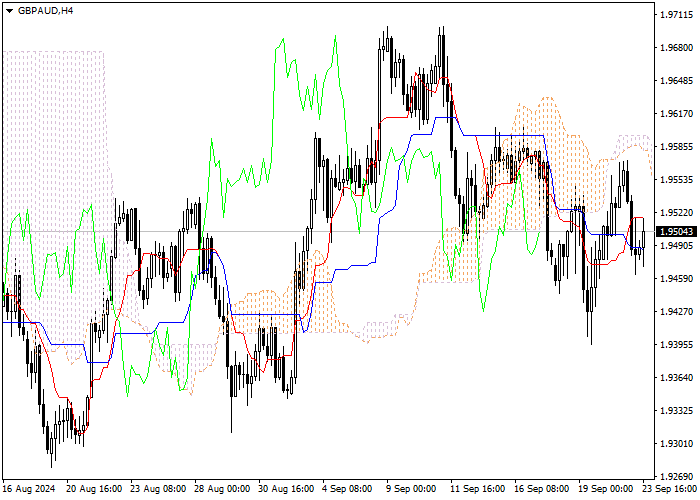Image resolution: width=700 pixels, height=500 pixels.
Task: Open the chart menu triangle beside GBPAUD,H4
Action: [x=9, y=11]
